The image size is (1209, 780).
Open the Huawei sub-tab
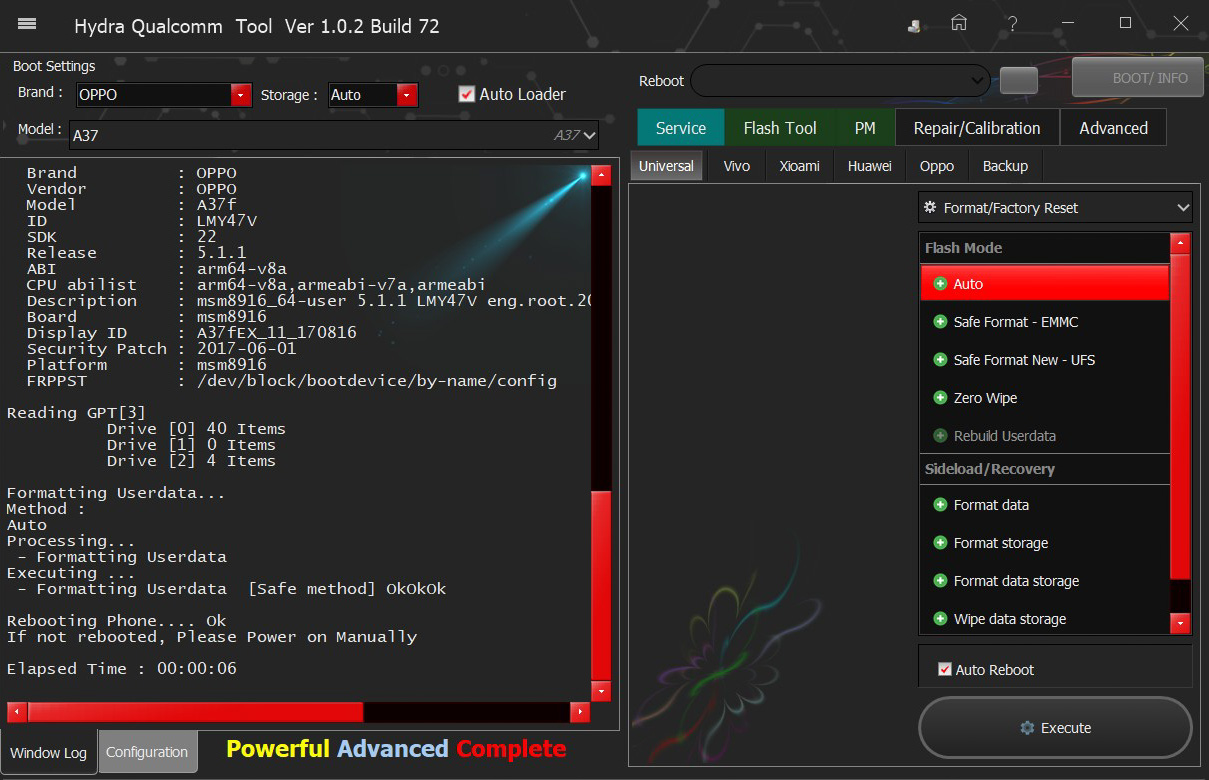(x=870, y=166)
